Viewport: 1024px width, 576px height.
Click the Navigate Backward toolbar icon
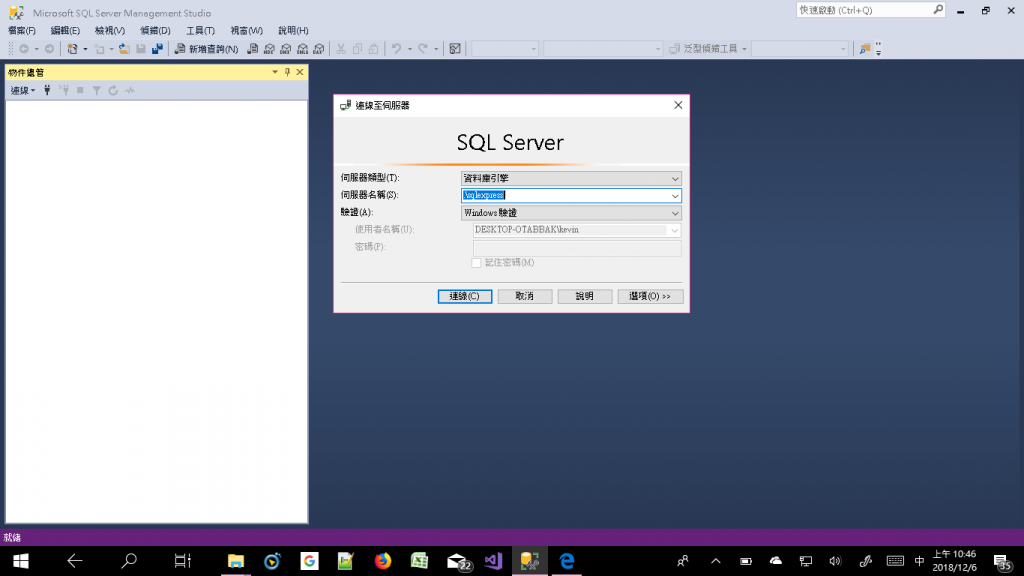click(24, 49)
